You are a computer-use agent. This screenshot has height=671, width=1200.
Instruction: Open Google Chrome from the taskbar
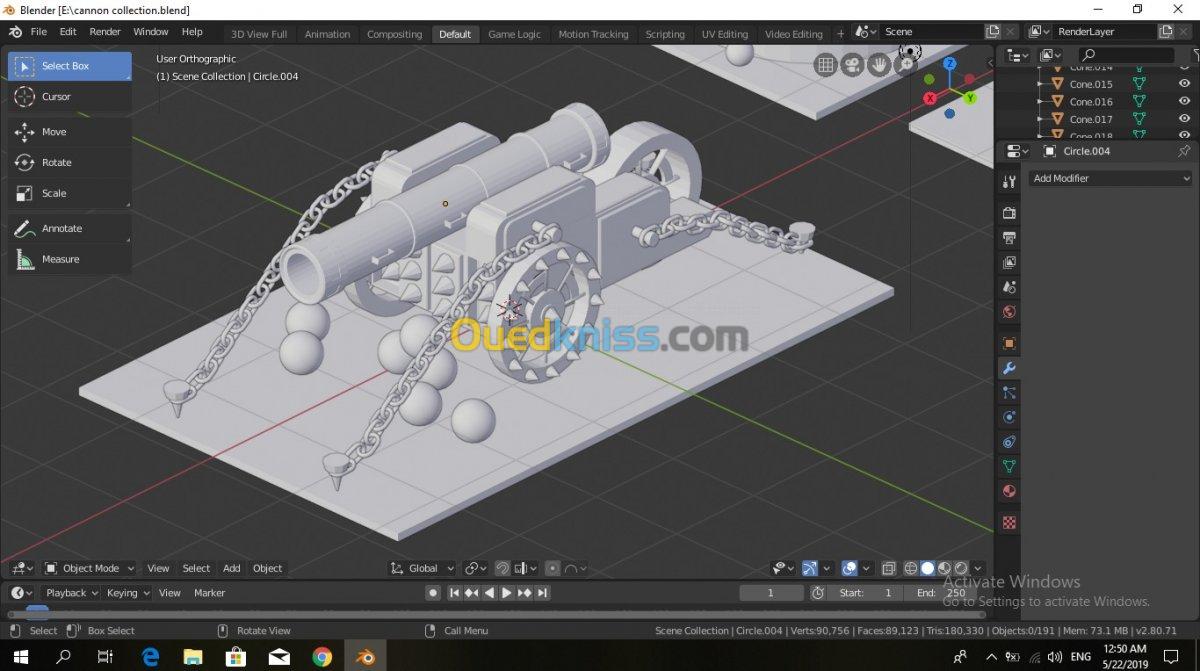pos(322,657)
